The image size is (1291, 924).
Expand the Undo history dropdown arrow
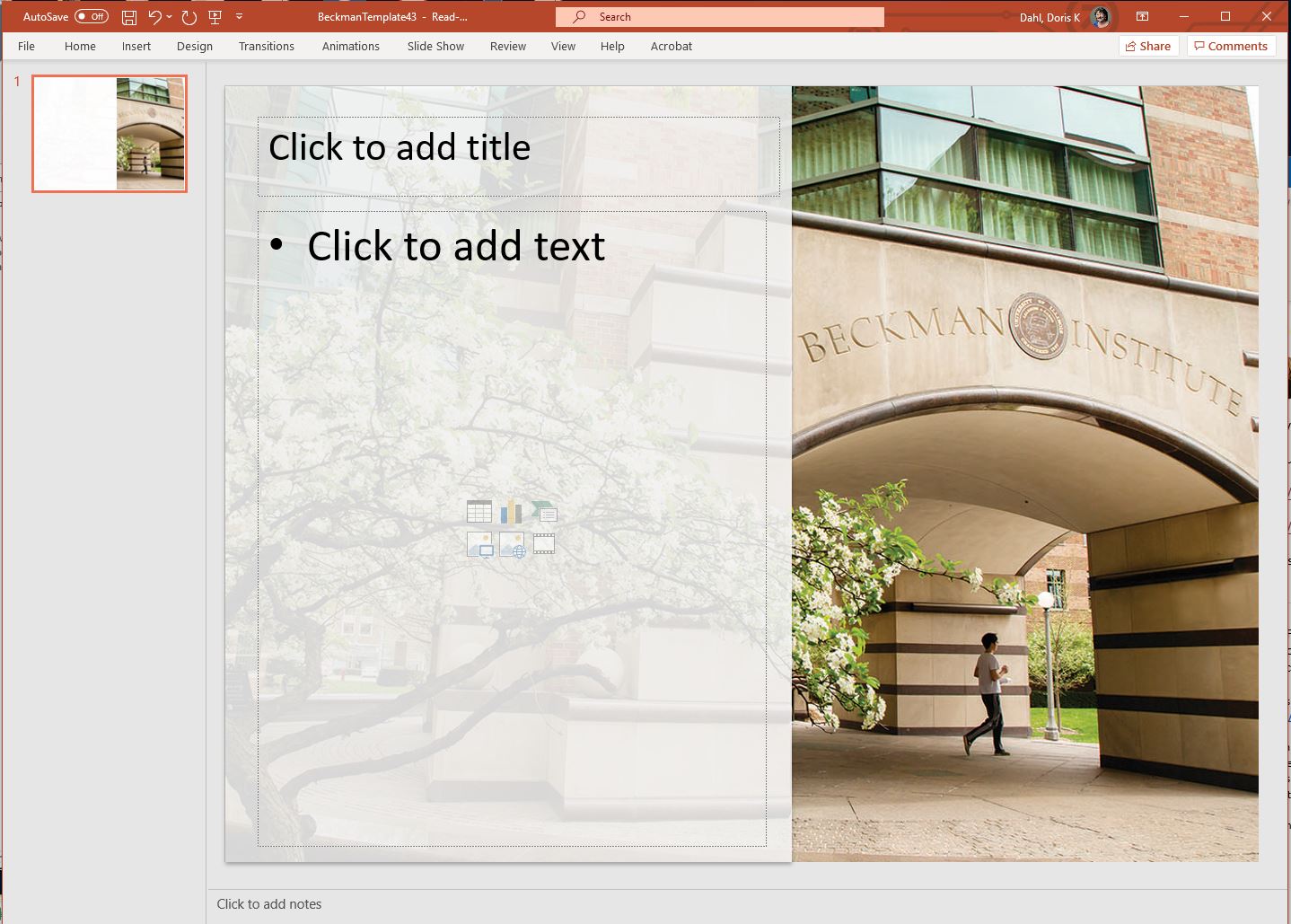pyautogui.click(x=169, y=16)
